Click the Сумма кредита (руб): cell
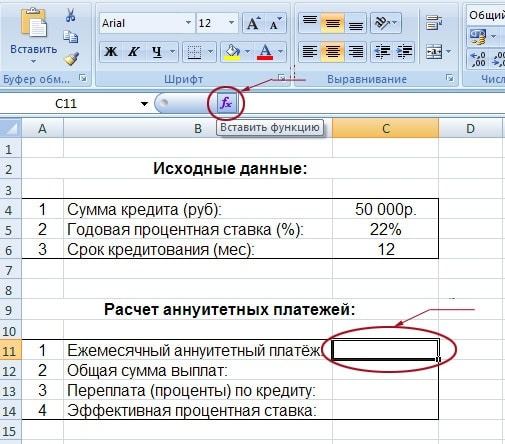Viewport: 505px width, 444px height. click(x=198, y=209)
